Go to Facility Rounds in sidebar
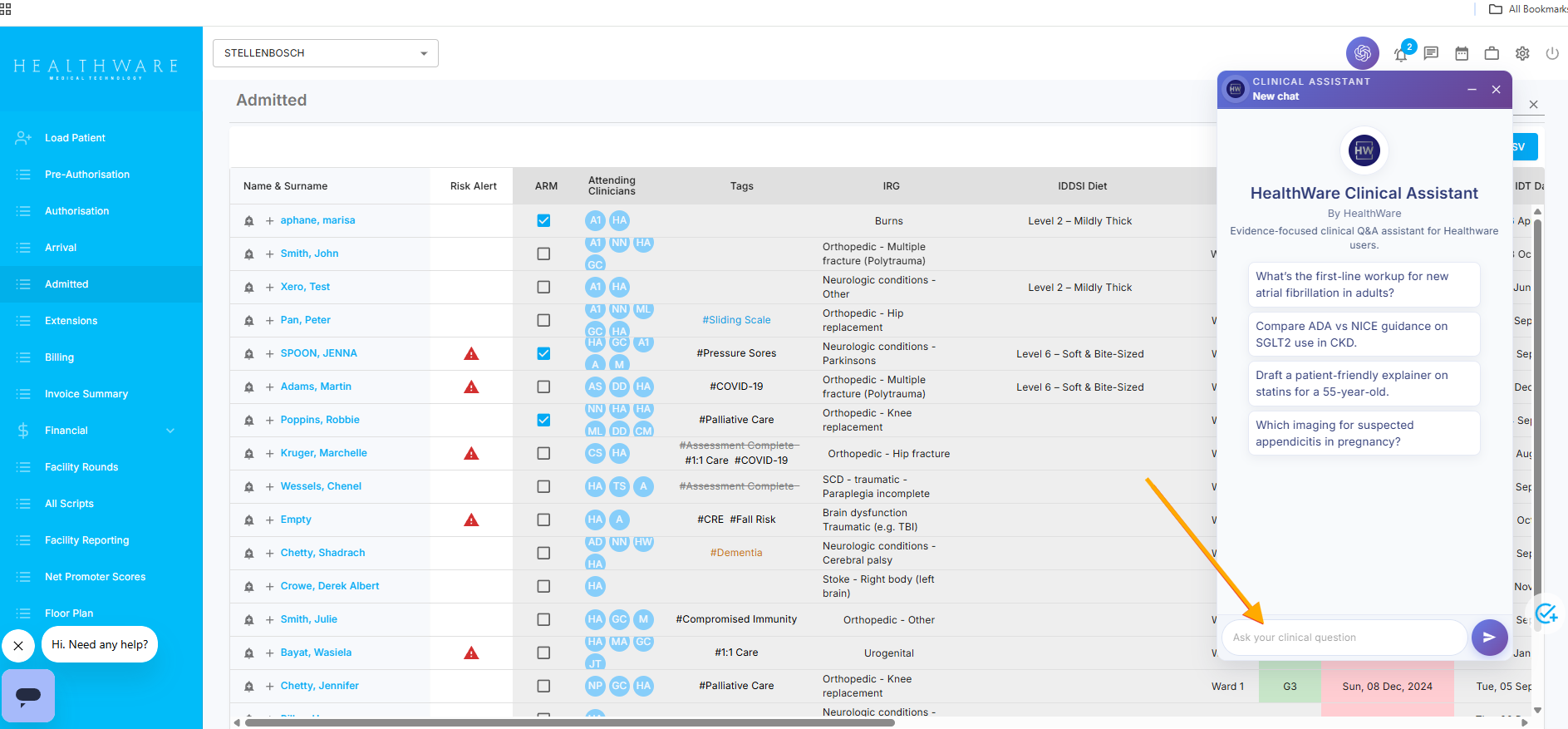 pyautogui.click(x=81, y=467)
